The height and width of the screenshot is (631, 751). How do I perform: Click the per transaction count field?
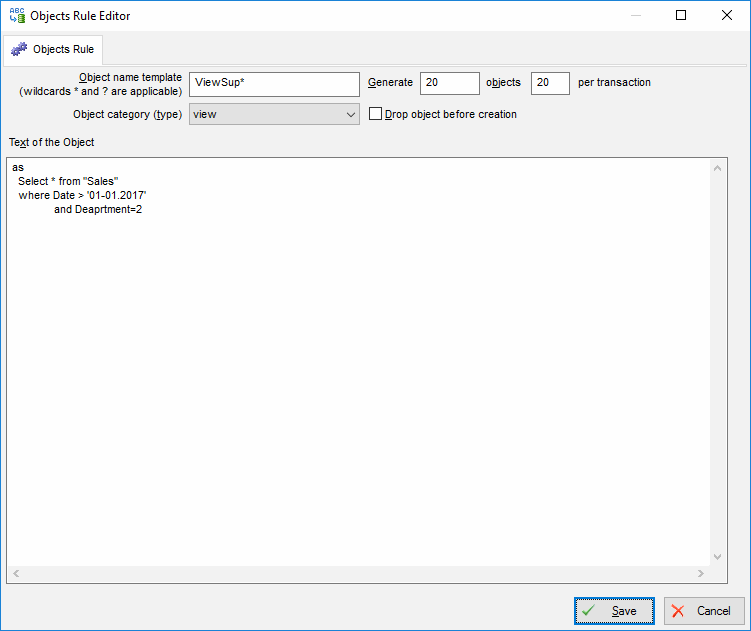(550, 83)
